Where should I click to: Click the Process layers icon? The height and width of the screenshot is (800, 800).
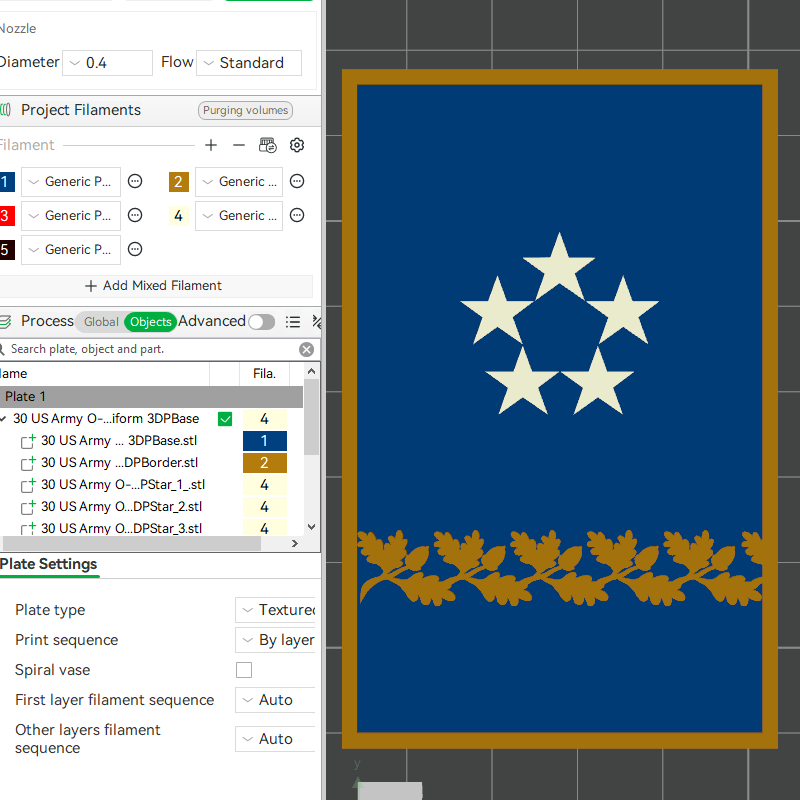tap(5, 321)
